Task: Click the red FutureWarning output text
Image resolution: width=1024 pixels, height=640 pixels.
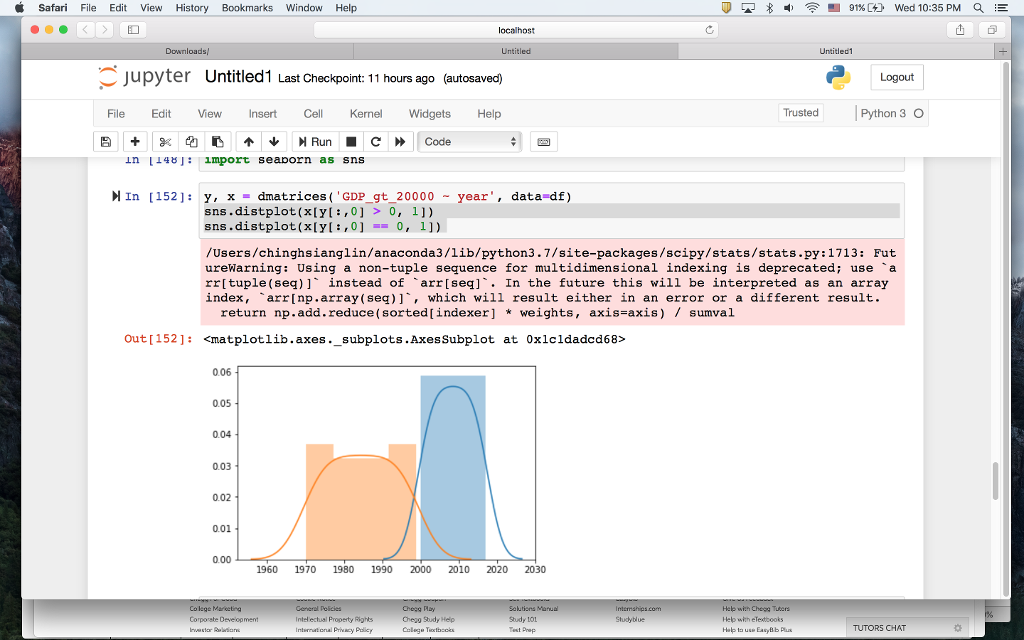Action: 552,283
